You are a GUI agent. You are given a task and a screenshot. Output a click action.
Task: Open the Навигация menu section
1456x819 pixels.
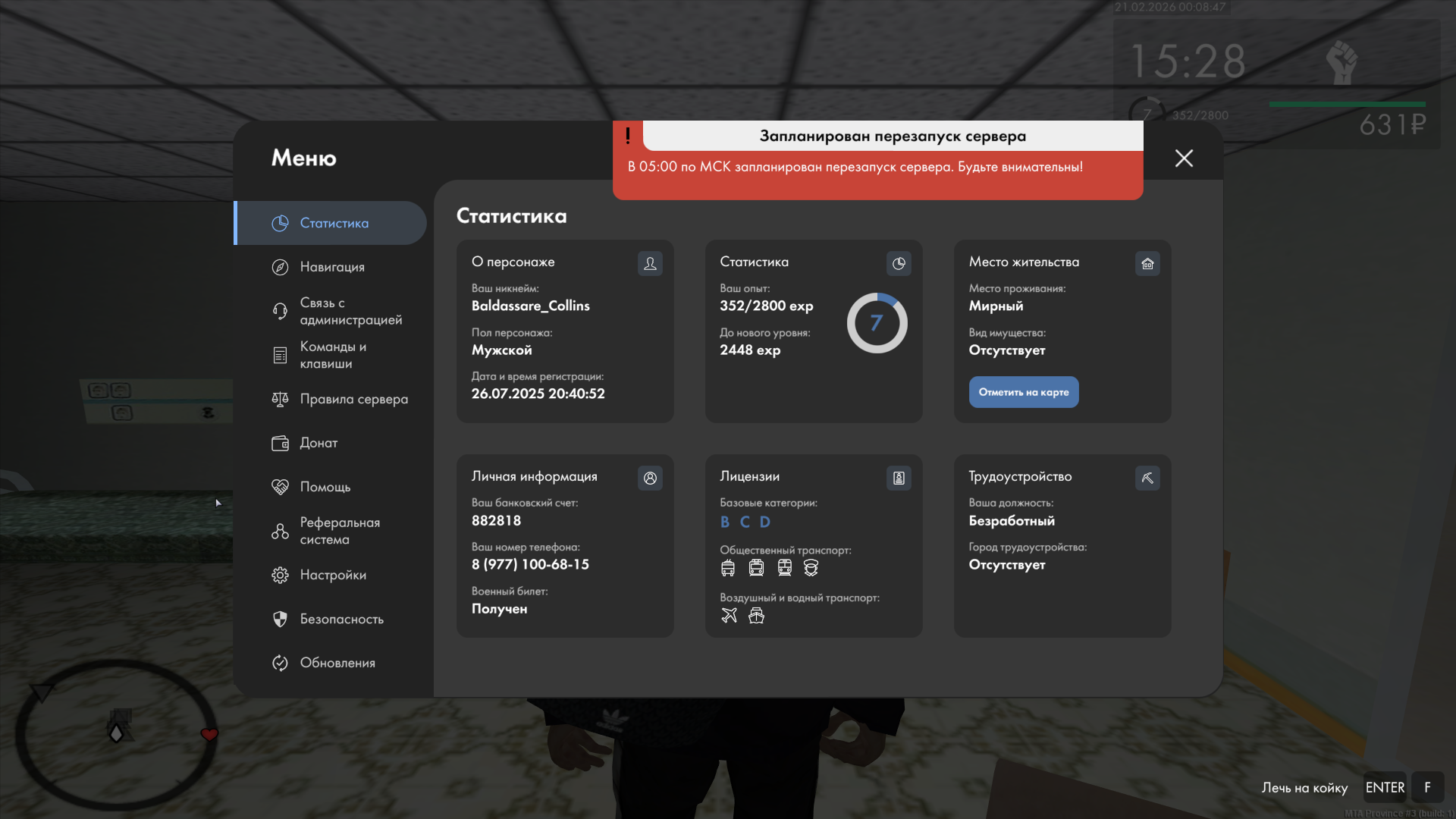click(x=331, y=267)
